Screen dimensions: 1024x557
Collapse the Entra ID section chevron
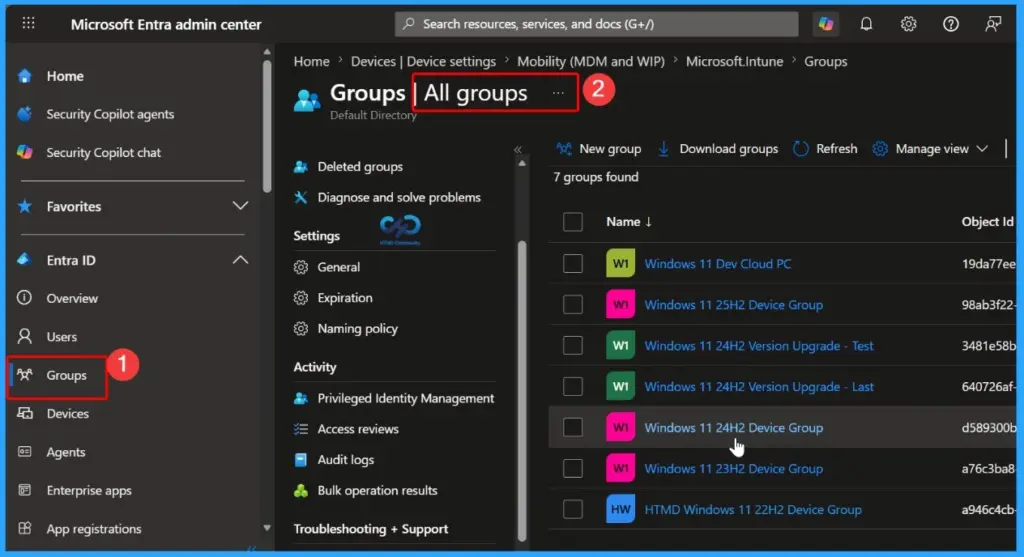click(x=240, y=260)
